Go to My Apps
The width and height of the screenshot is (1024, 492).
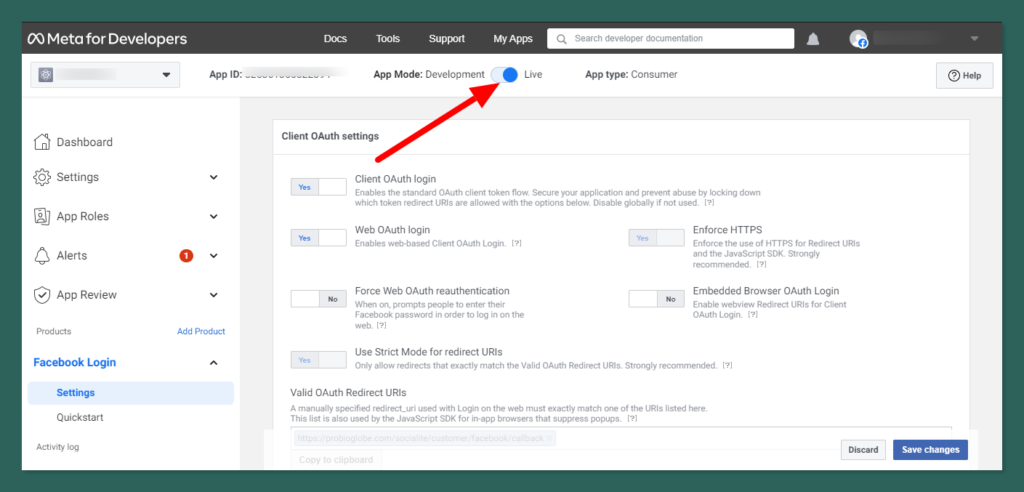(513, 39)
